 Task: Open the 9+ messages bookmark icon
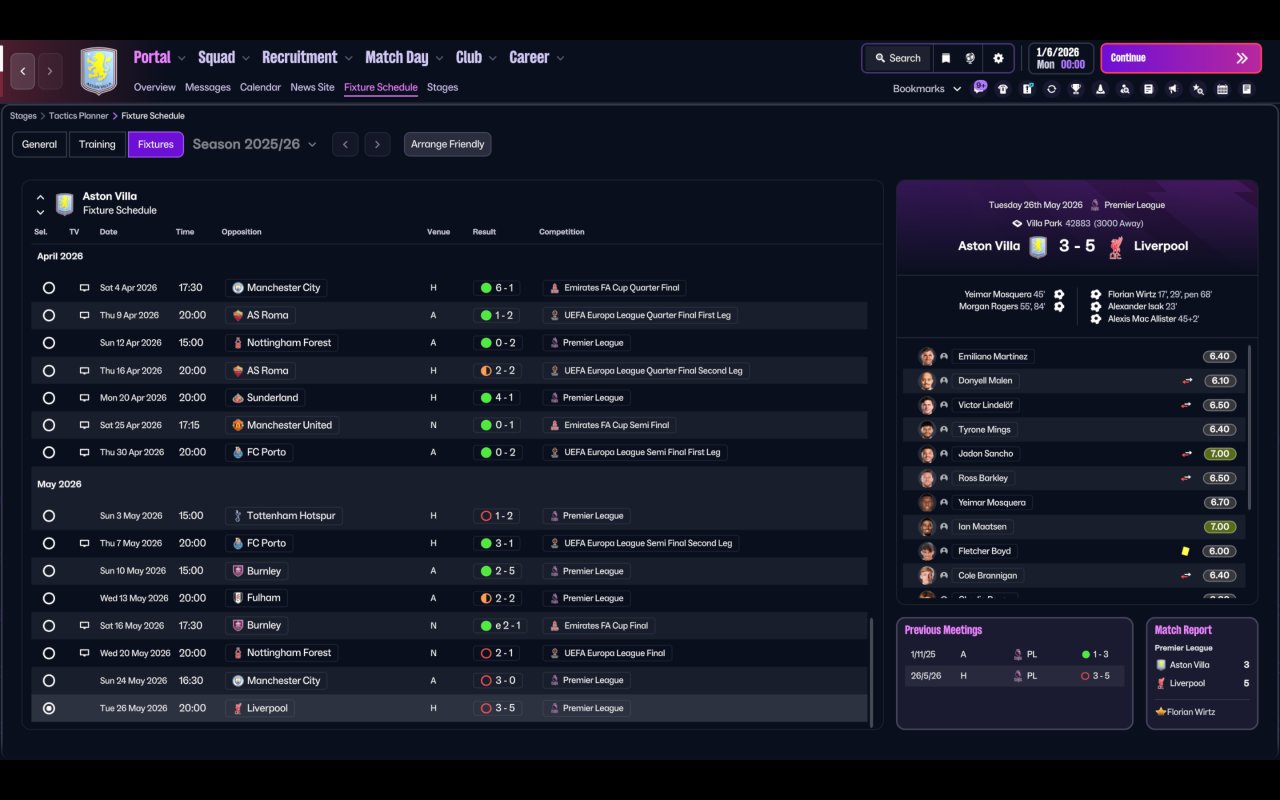[x=980, y=87]
